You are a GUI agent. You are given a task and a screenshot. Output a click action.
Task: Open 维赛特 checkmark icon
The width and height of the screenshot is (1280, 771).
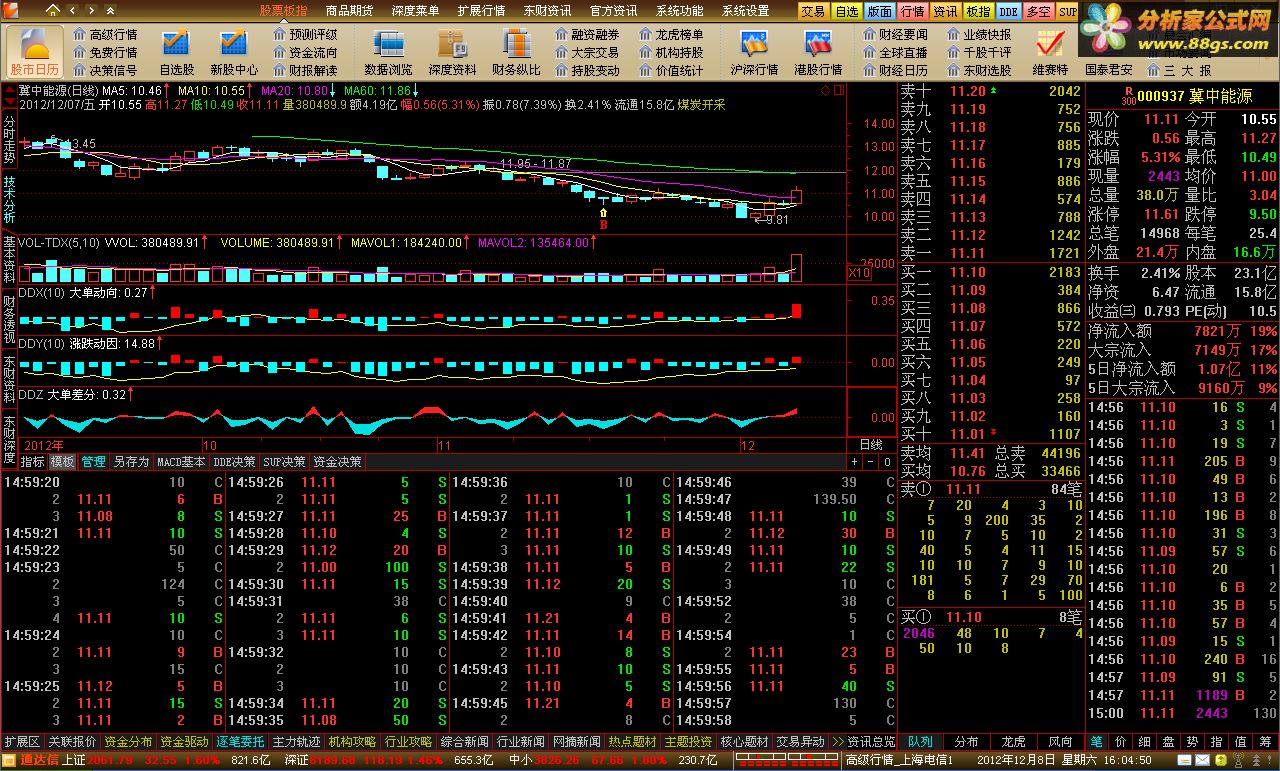click(1050, 52)
